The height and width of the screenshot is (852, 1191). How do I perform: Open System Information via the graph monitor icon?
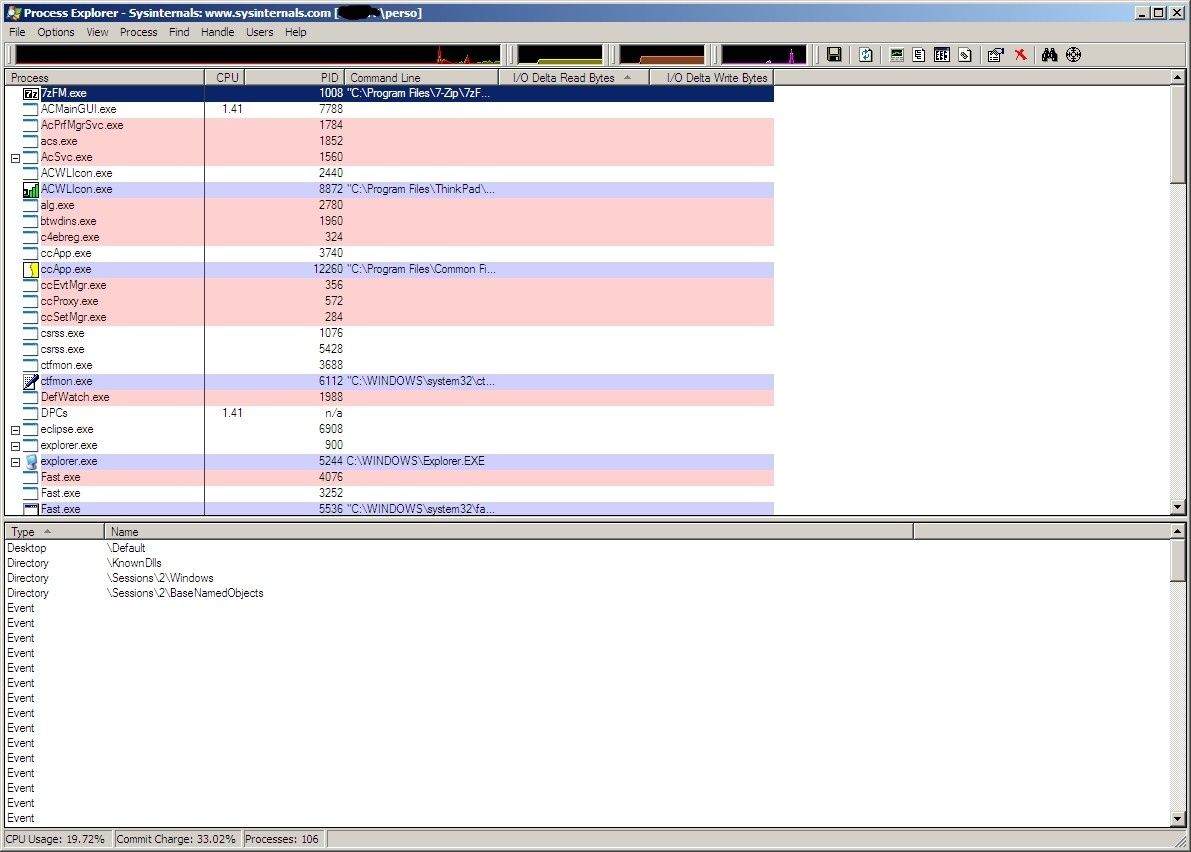coord(897,55)
